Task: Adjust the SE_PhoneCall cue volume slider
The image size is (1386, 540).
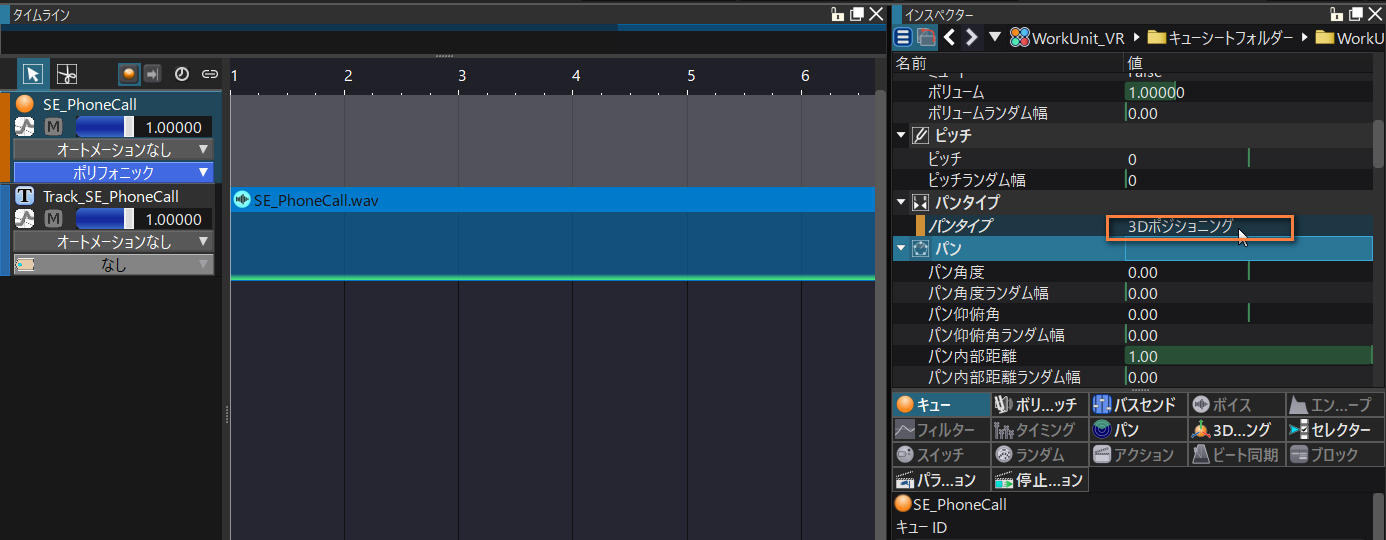Action: pos(105,127)
